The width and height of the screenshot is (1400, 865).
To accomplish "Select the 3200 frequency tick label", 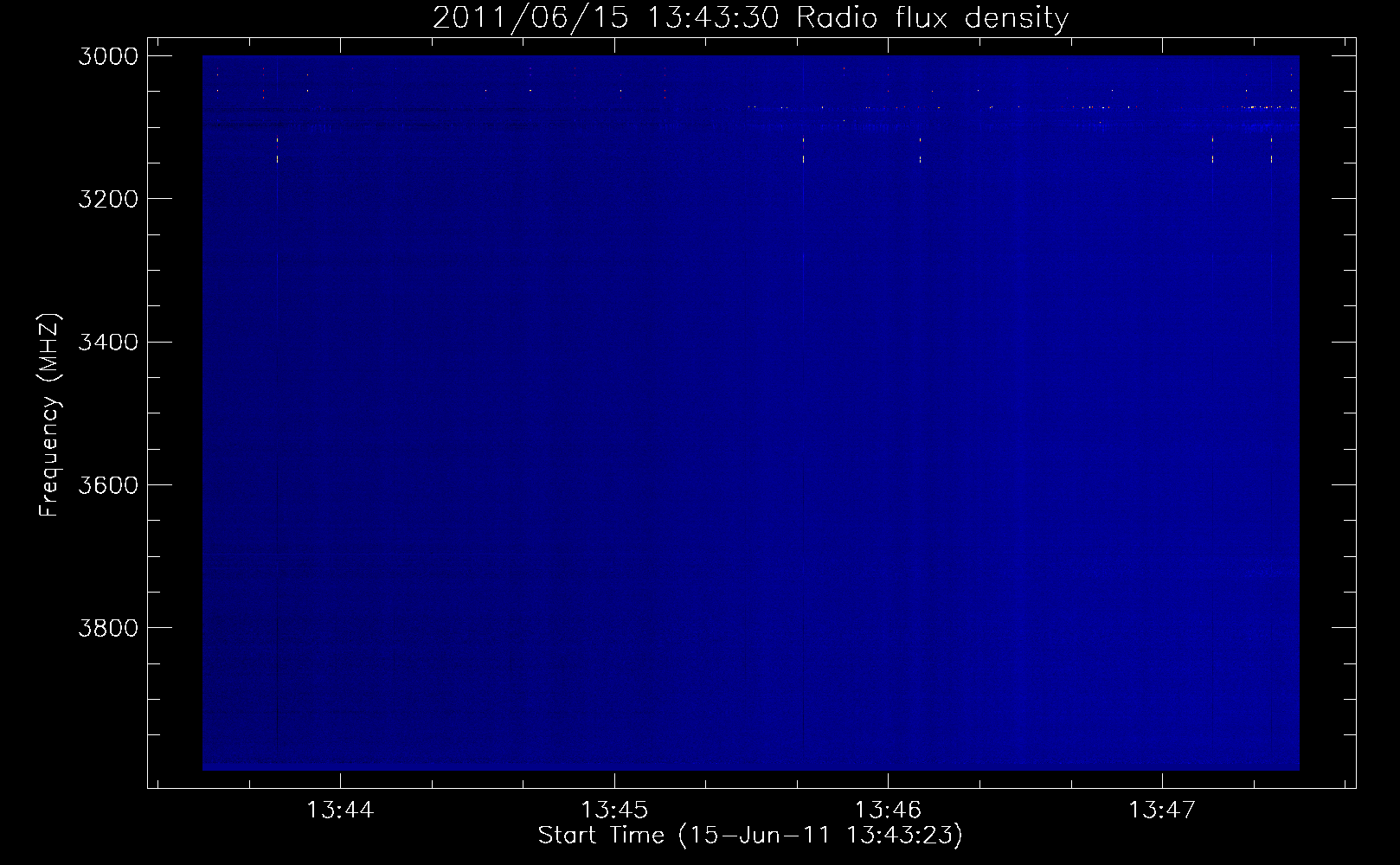I will coord(108,199).
